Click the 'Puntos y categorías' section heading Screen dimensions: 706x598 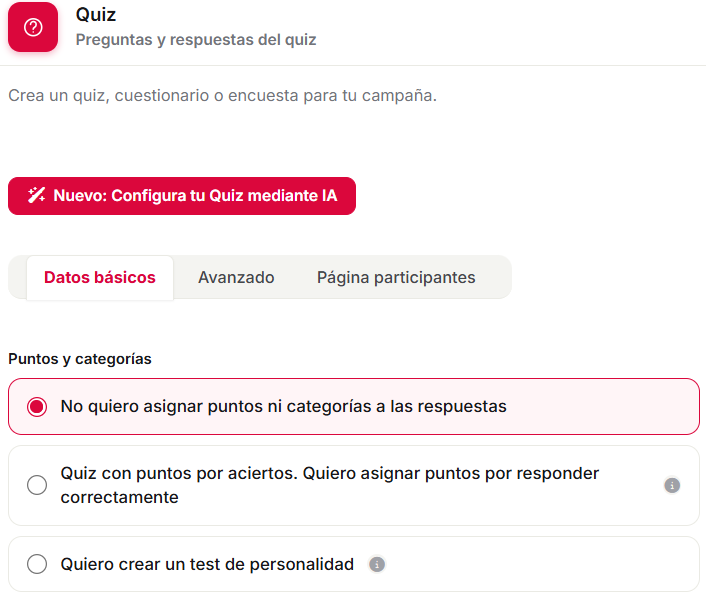[x=80, y=359]
